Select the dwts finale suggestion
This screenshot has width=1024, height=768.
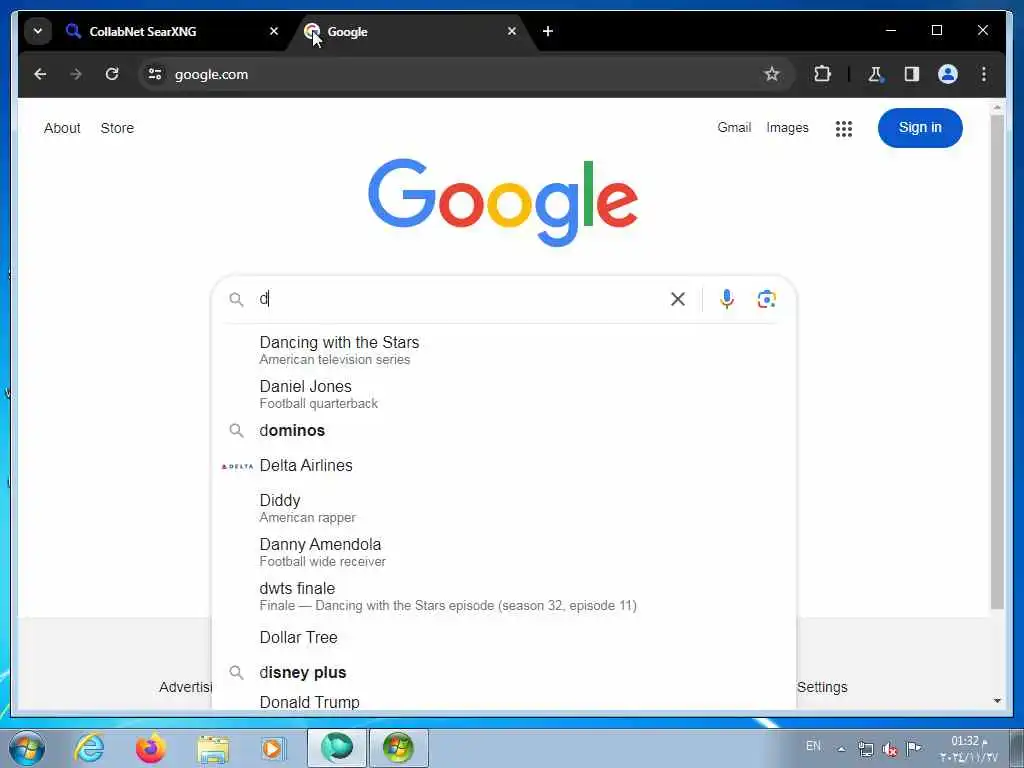pyautogui.click(x=504, y=596)
